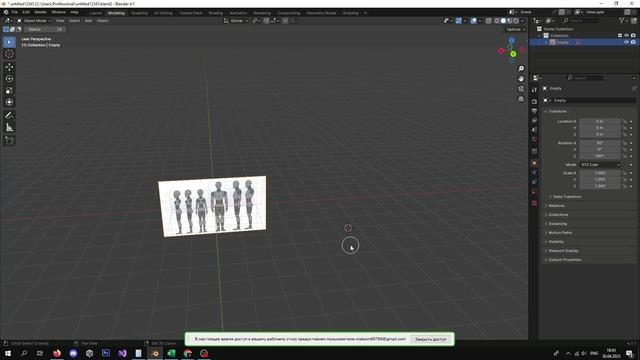Image resolution: width=640 pixels, height=360 pixels.
Task: Open Windows Start menu
Action: 8,353
